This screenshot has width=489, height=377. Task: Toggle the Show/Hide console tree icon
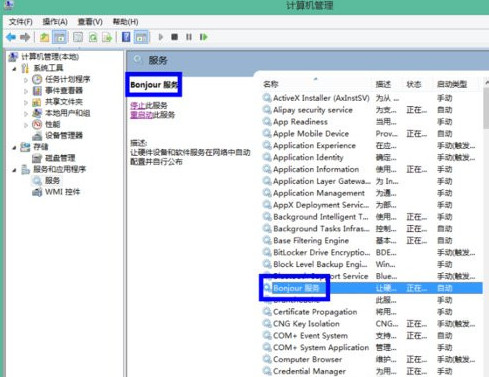pos(60,37)
